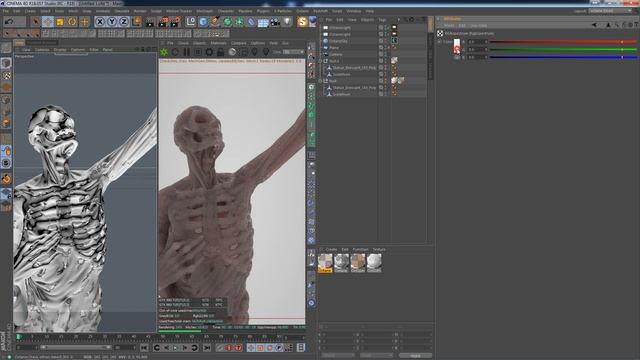640x360 pixels.
Task: Click Render to Picture Viewer icon
Action: click(x=163, y=22)
